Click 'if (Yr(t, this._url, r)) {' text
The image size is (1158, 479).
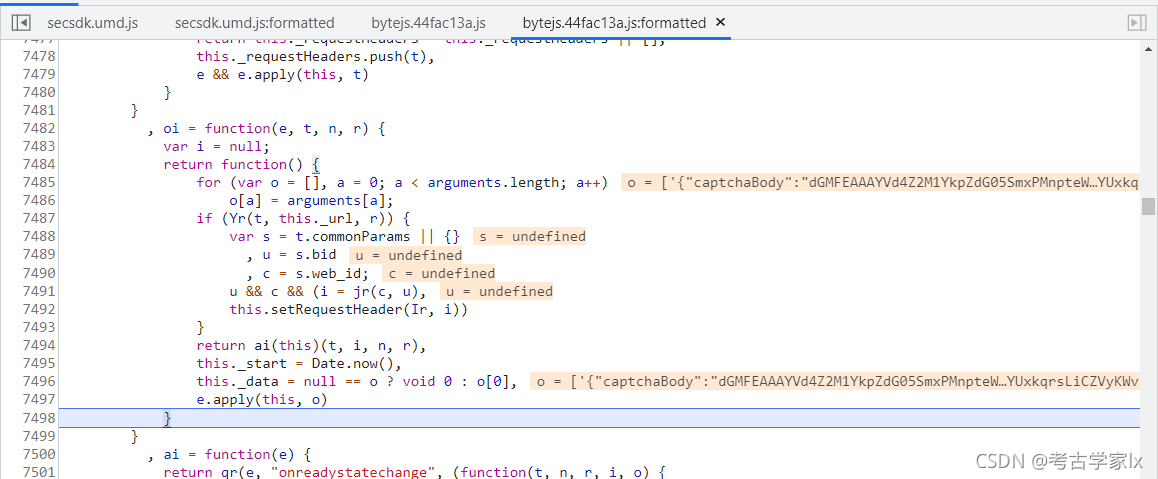pyautogui.click(x=303, y=218)
